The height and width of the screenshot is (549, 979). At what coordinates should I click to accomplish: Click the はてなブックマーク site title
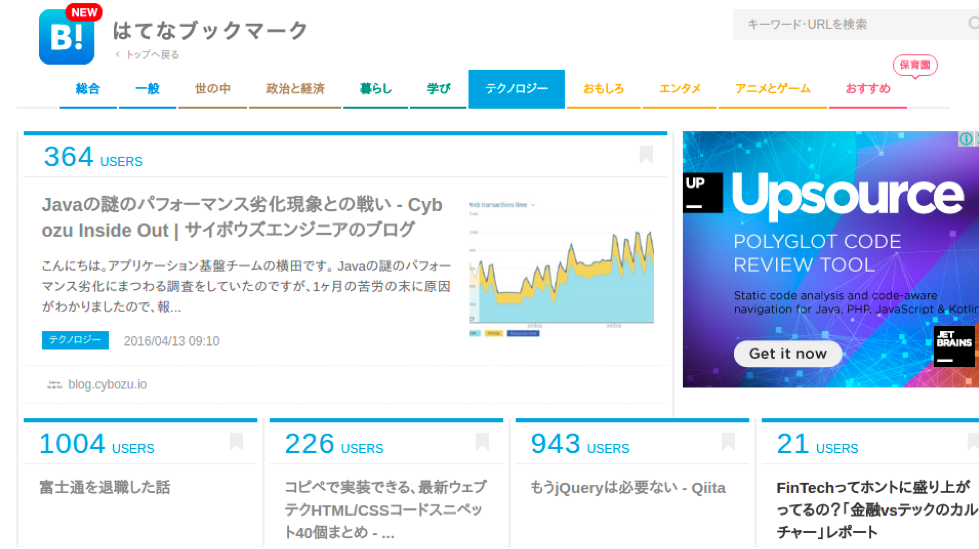[x=210, y=31]
